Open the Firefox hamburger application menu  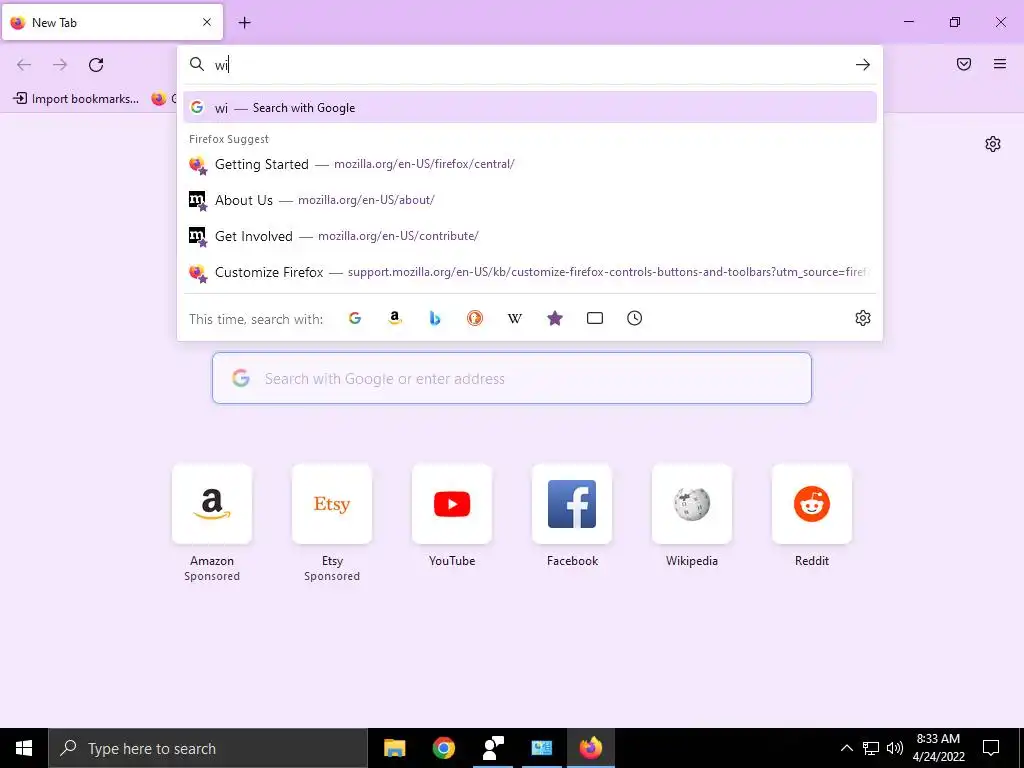click(x=1000, y=64)
